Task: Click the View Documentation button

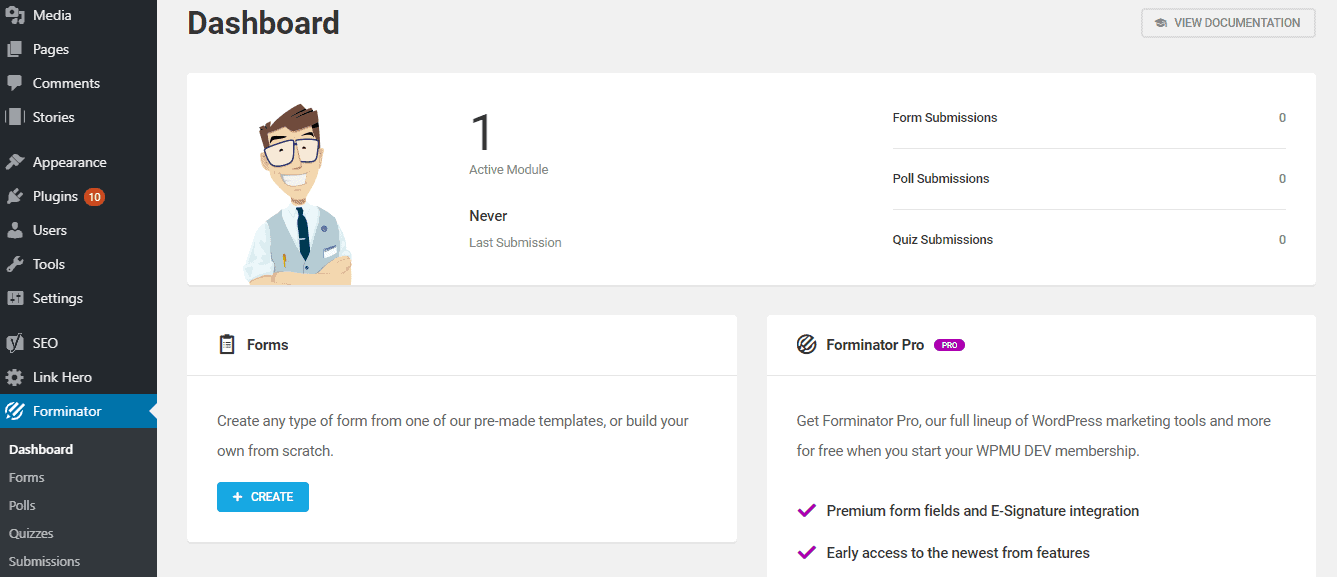Action: point(1228,23)
